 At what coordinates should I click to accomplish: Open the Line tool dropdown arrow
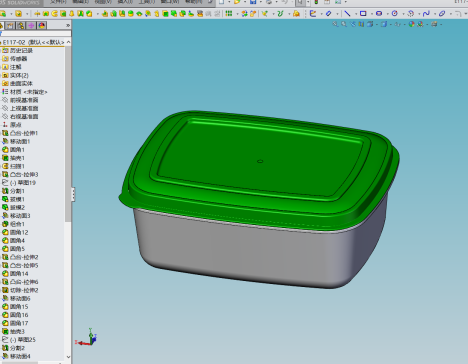(x=355, y=14)
